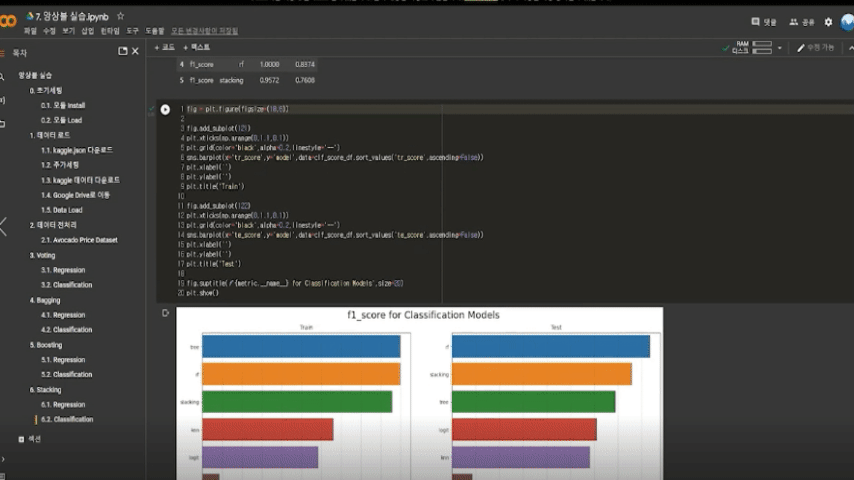Run the plotting code cell
This screenshot has height=480, width=854.
coord(165,109)
